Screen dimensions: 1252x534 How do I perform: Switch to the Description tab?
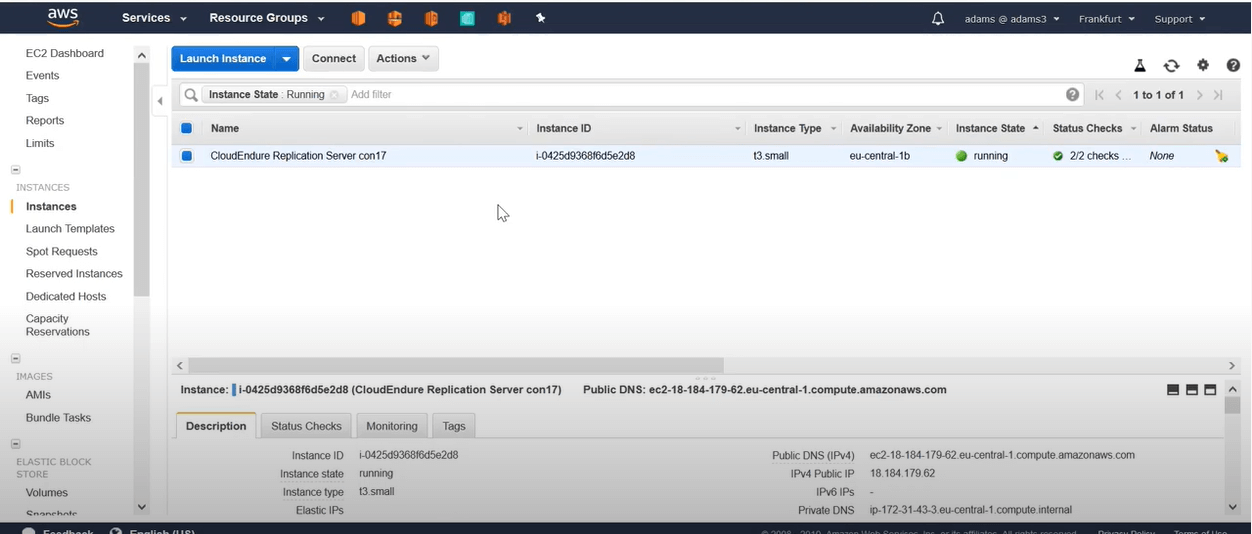pyautogui.click(x=216, y=426)
